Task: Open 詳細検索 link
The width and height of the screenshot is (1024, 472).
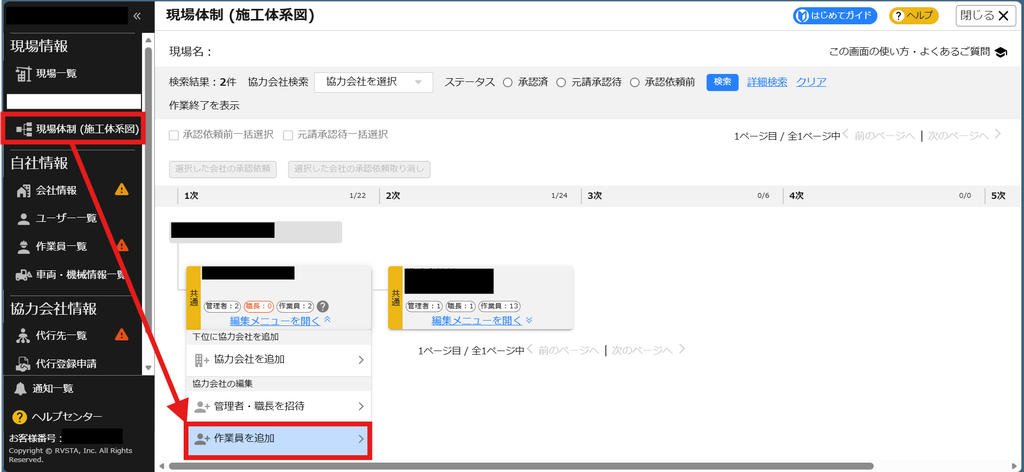Action: click(x=767, y=82)
